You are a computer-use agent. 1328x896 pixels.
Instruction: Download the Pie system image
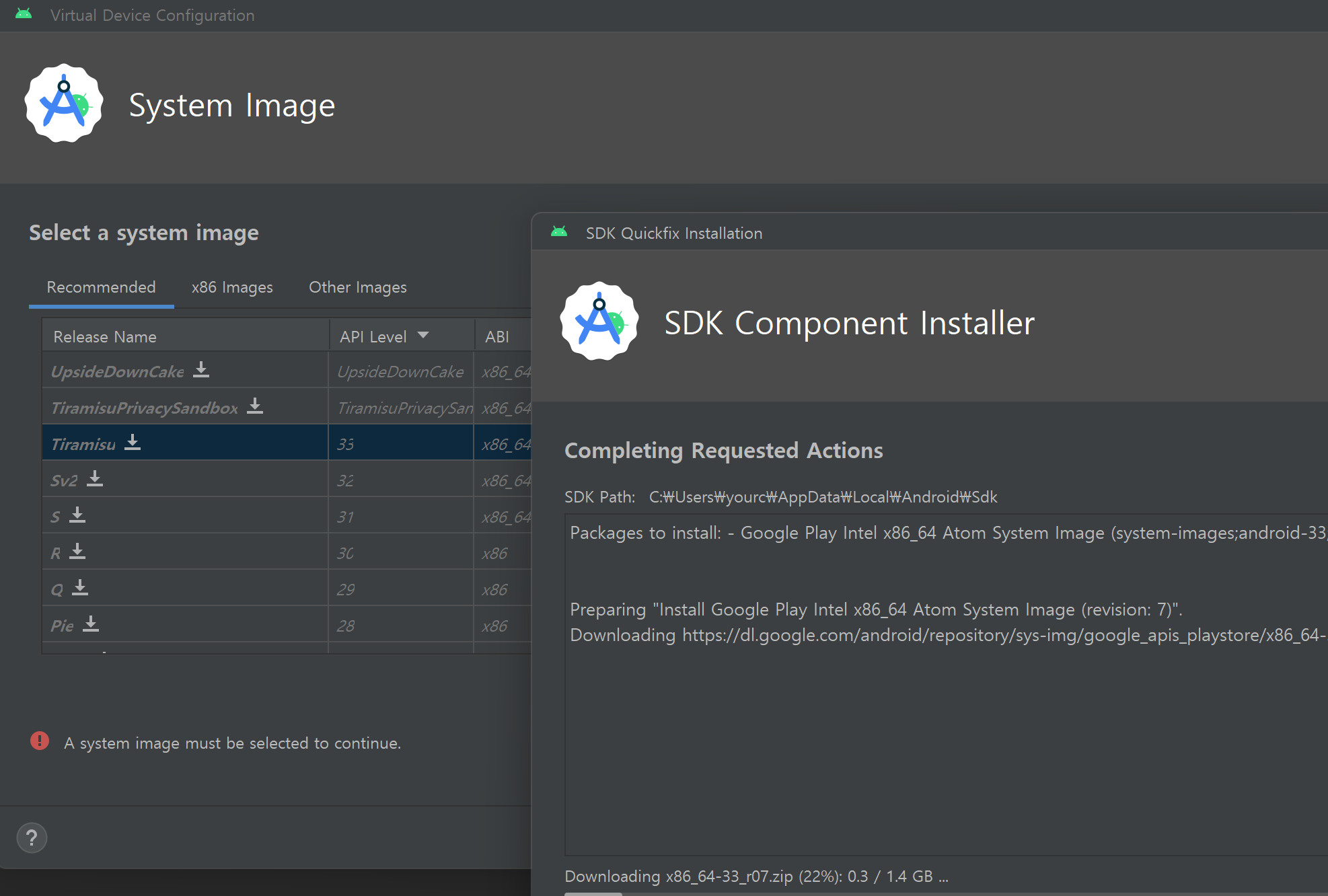click(91, 624)
